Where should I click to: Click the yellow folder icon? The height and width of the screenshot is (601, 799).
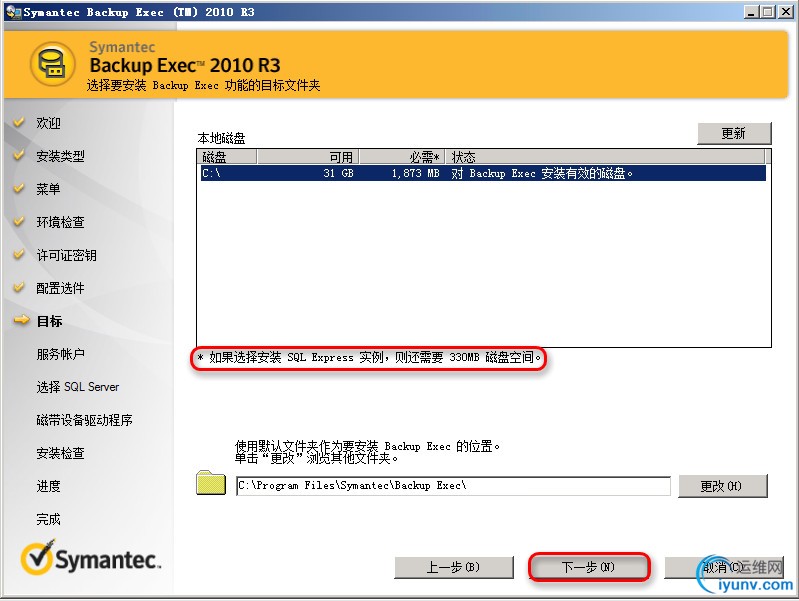(x=211, y=482)
